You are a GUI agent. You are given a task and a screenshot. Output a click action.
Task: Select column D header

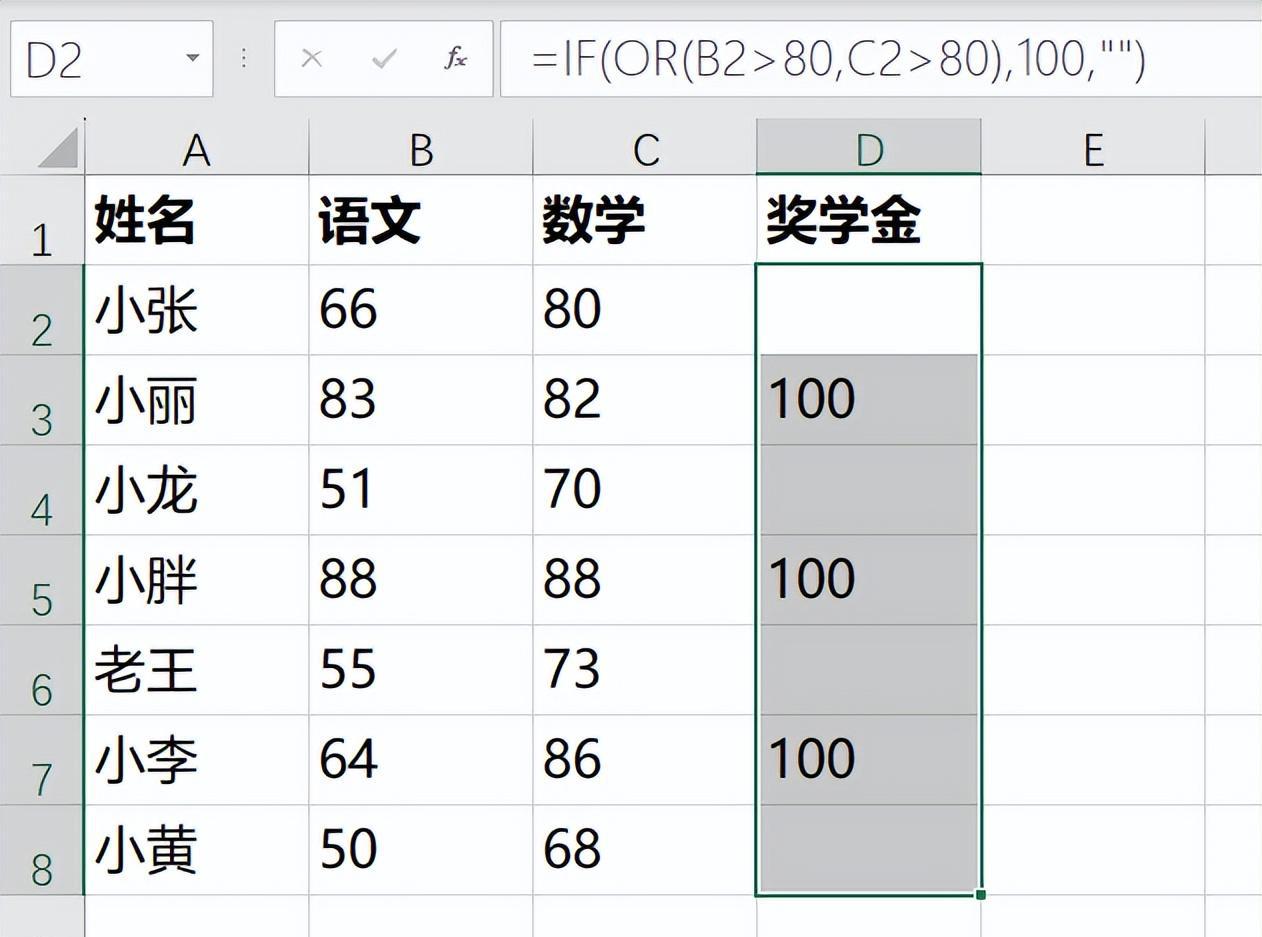[869, 148]
